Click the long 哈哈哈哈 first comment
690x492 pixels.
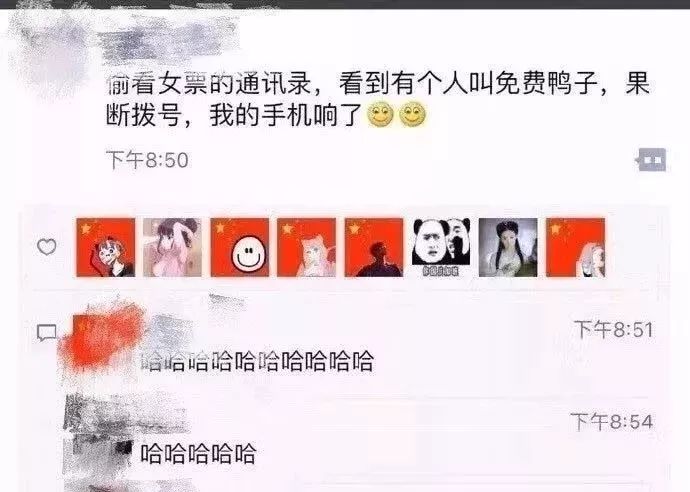tap(257, 362)
